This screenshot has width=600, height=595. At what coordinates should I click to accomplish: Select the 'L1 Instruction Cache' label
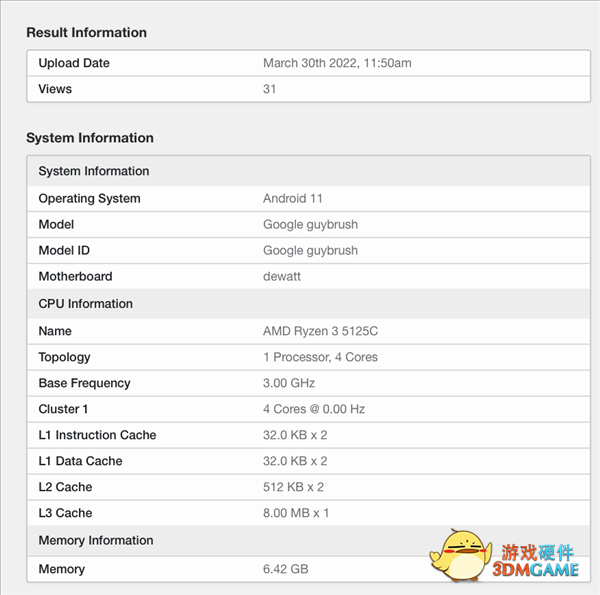[98, 435]
